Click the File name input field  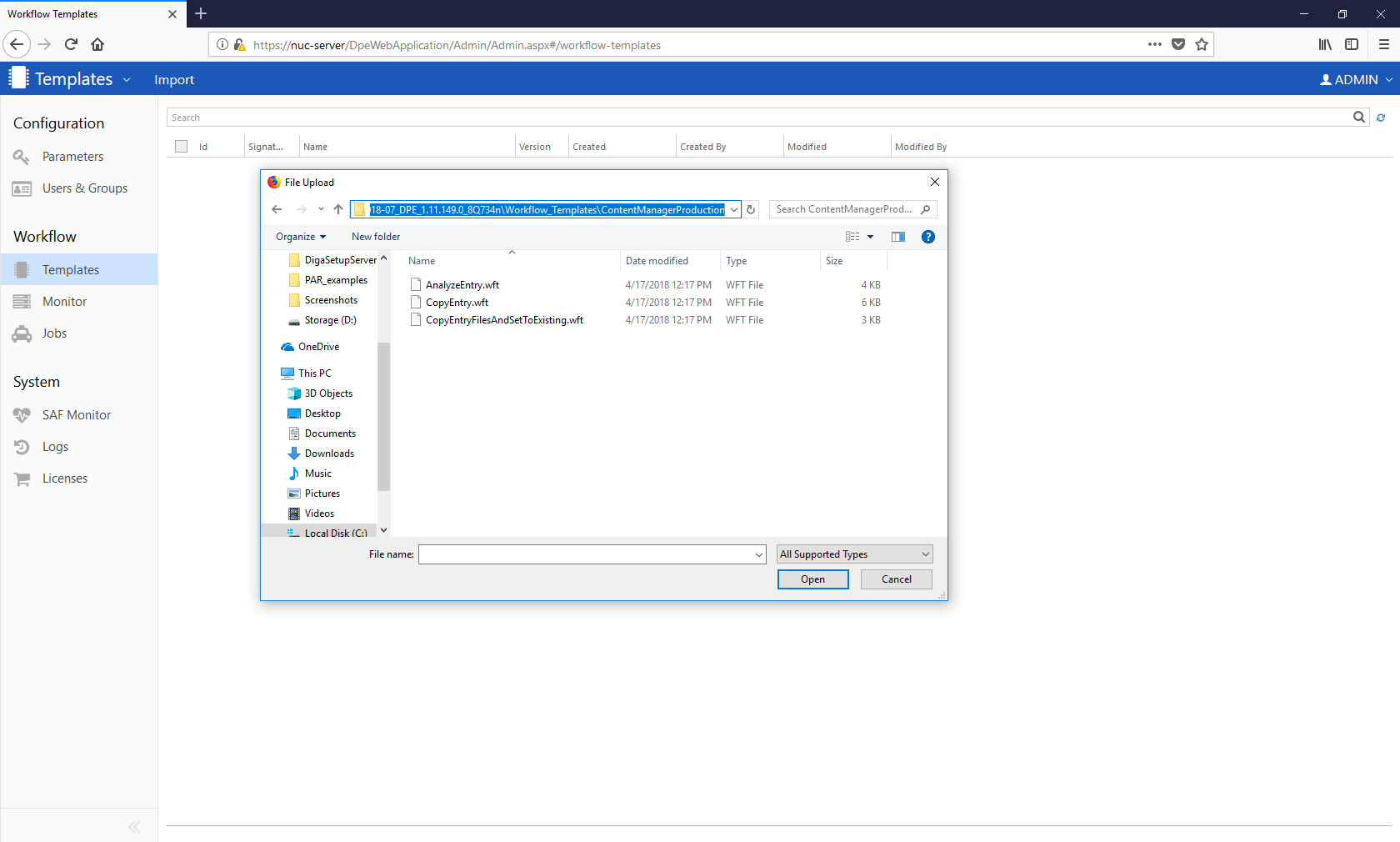587,554
